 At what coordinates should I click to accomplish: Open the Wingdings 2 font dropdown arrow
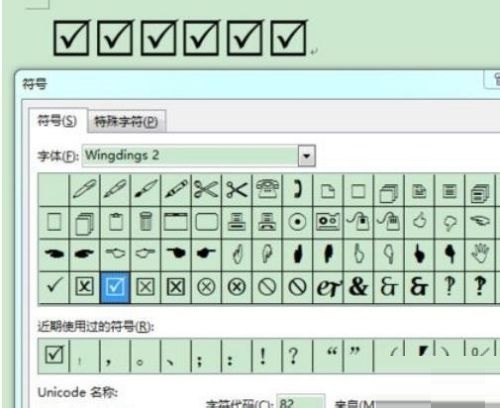click(x=307, y=156)
